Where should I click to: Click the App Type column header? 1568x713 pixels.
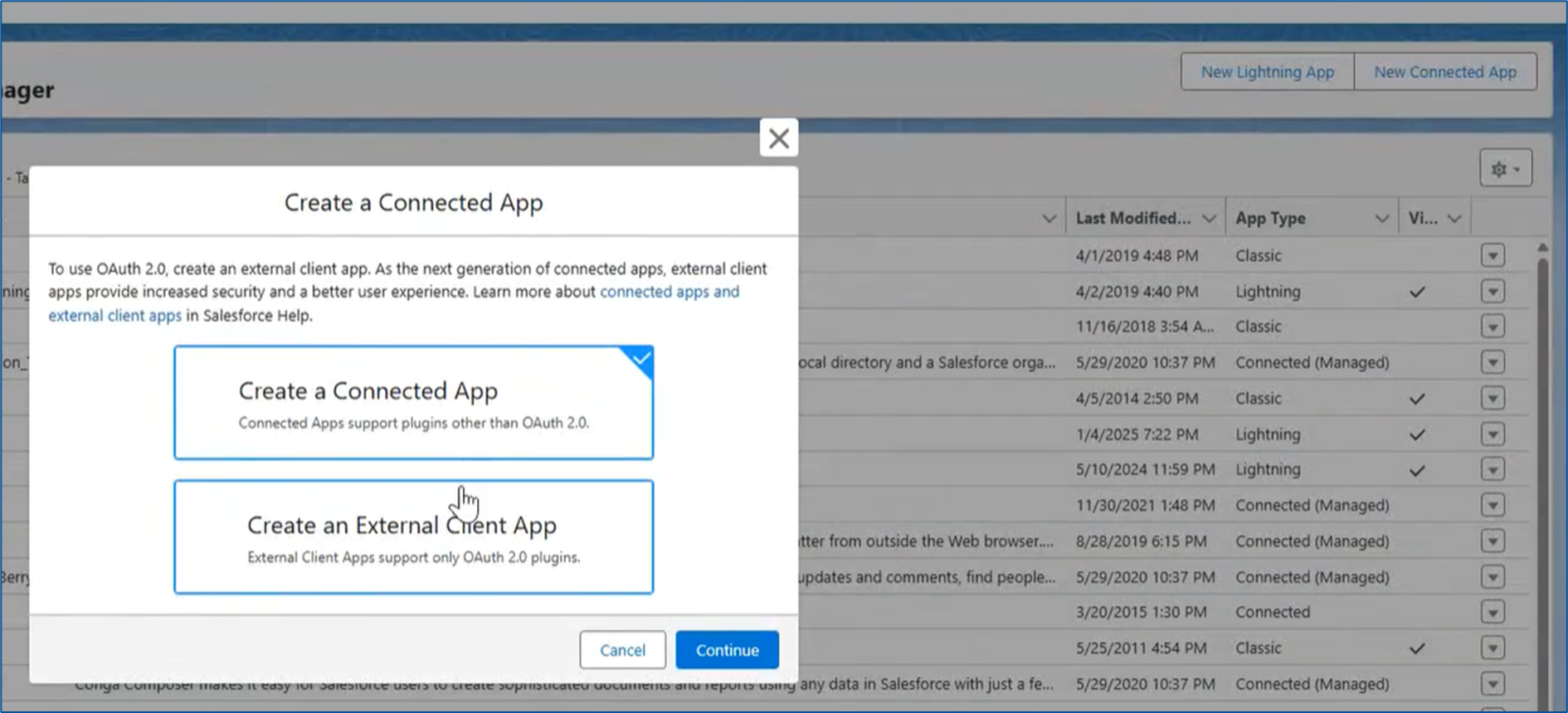[x=1270, y=218]
